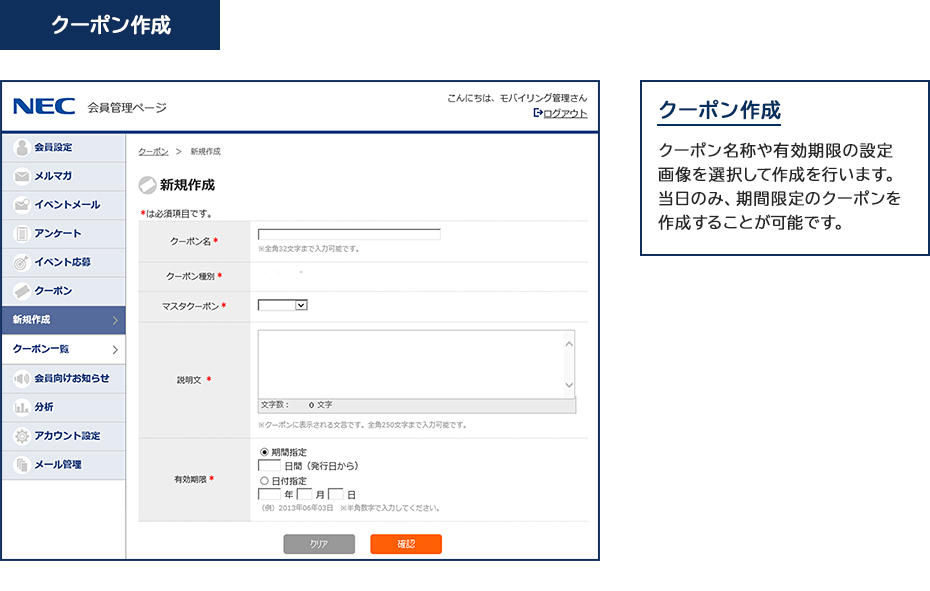Click the 月 month input field

304,494
